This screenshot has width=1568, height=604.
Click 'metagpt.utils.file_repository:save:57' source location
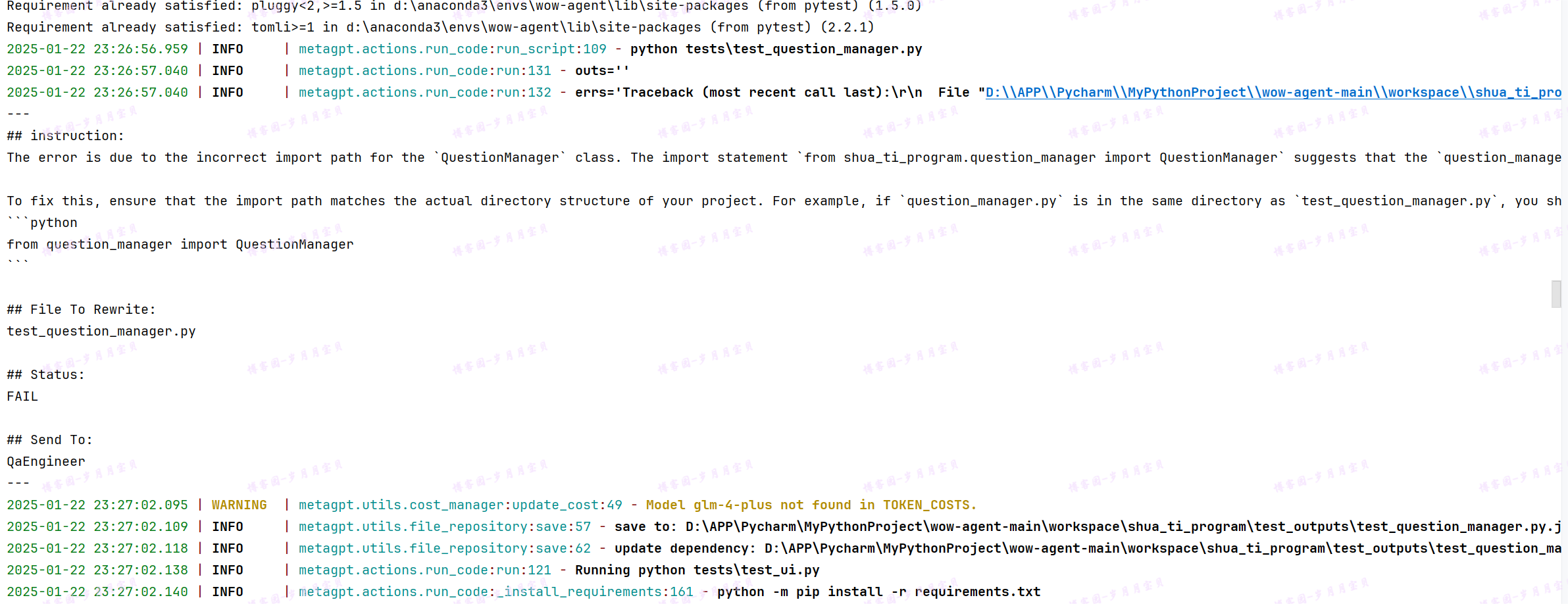[444, 527]
